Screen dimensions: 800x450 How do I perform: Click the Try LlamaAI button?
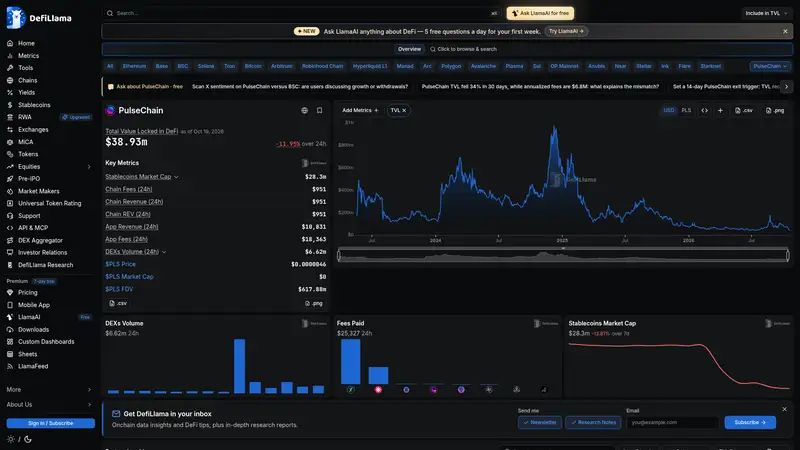click(x=566, y=32)
